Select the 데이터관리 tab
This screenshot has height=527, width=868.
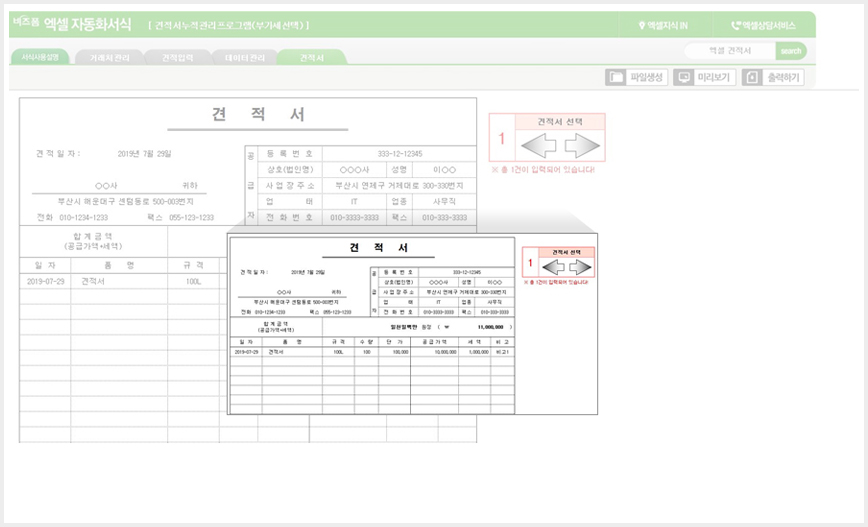pos(245,58)
